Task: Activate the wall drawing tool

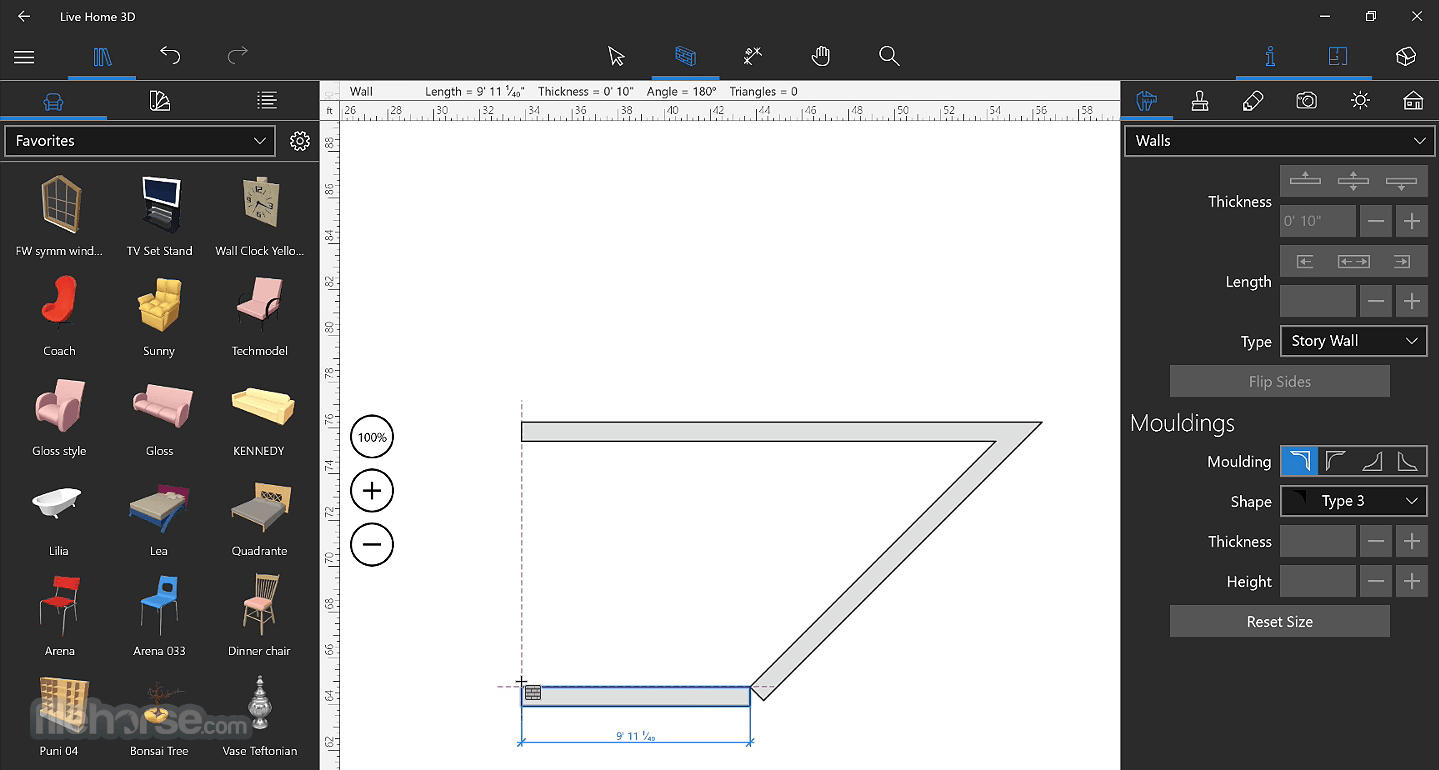Action: pyautogui.click(x=685, y=56)
